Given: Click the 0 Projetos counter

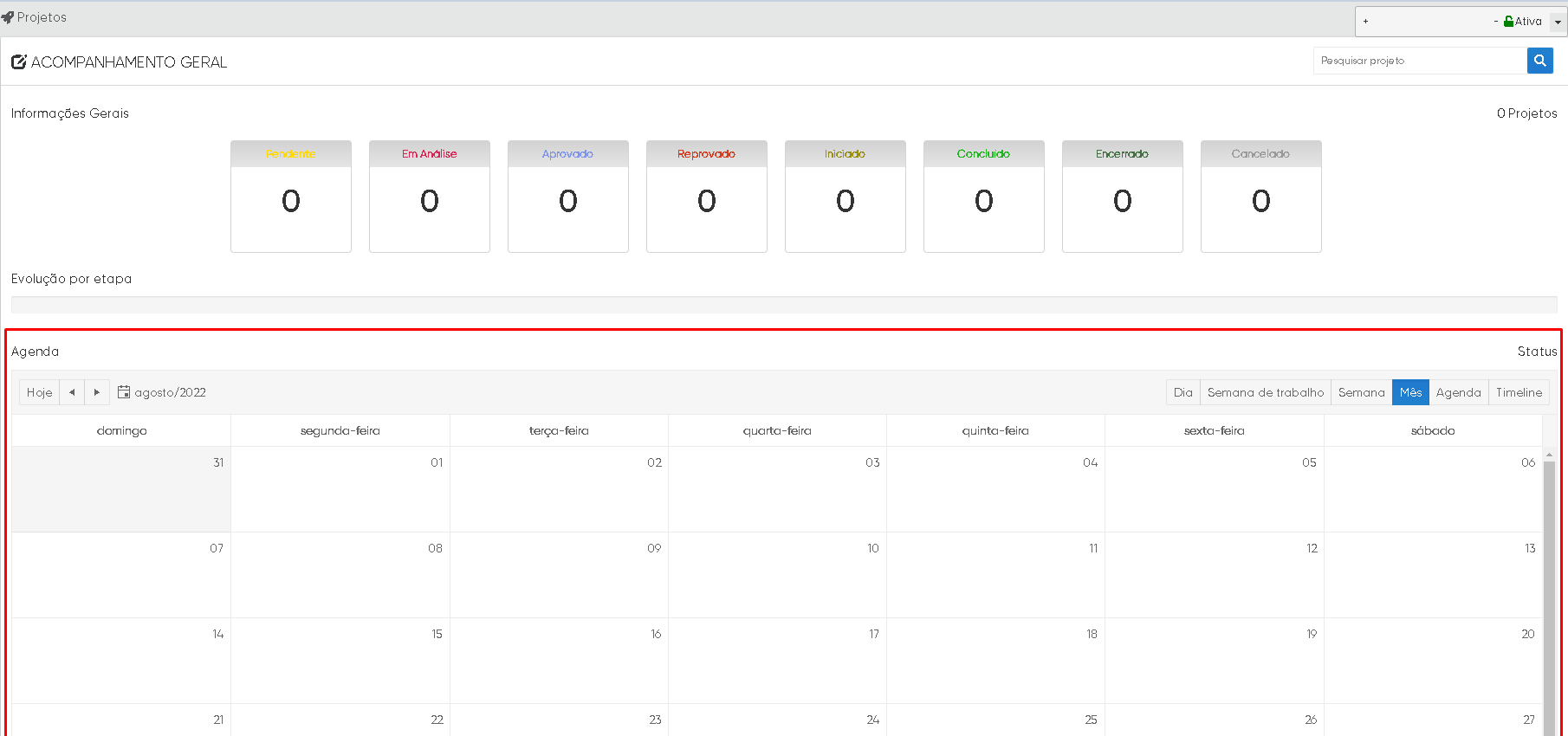Looking at the screenshot, I should [1526, 113].
